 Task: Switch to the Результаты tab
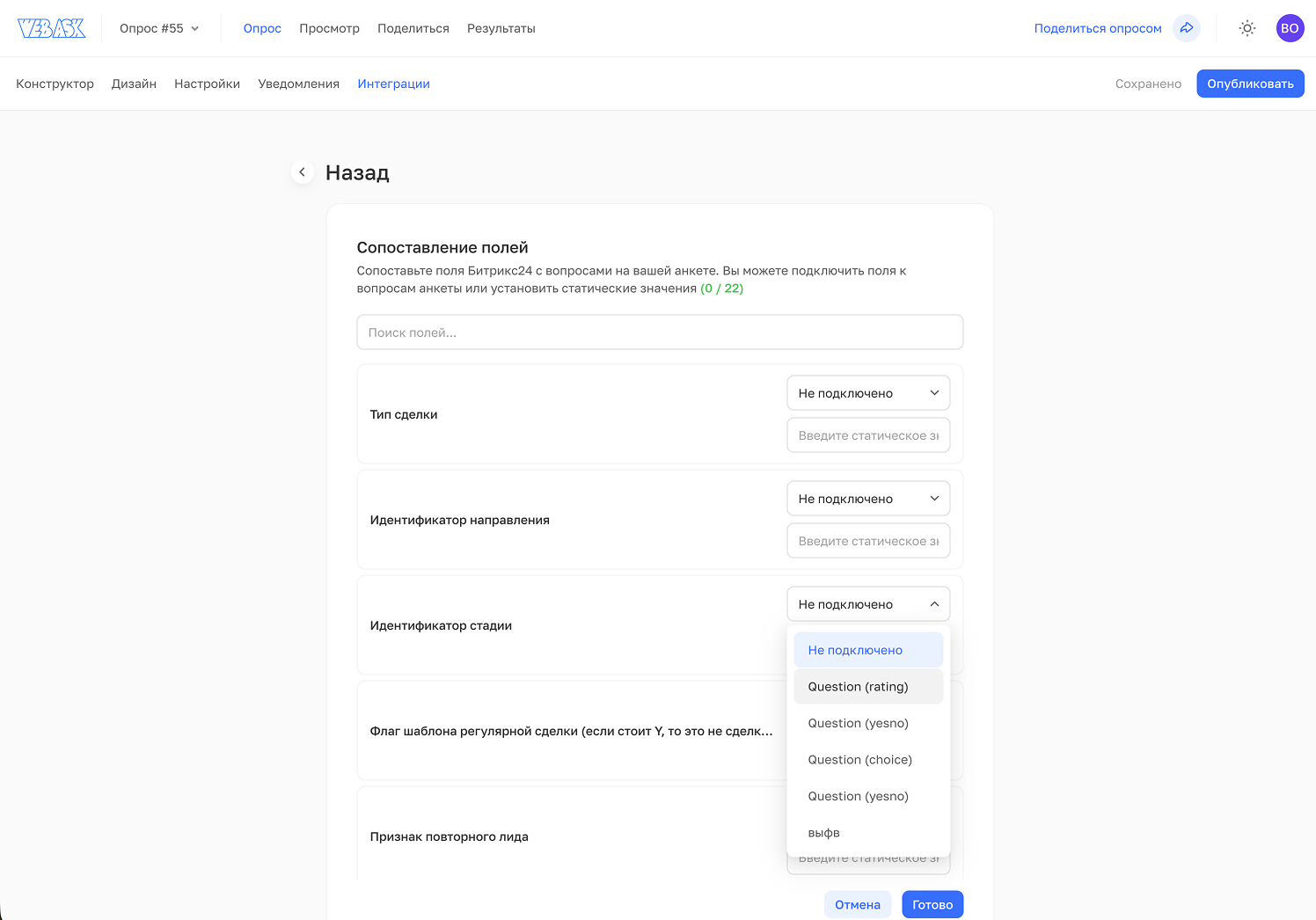pos(501,28)
